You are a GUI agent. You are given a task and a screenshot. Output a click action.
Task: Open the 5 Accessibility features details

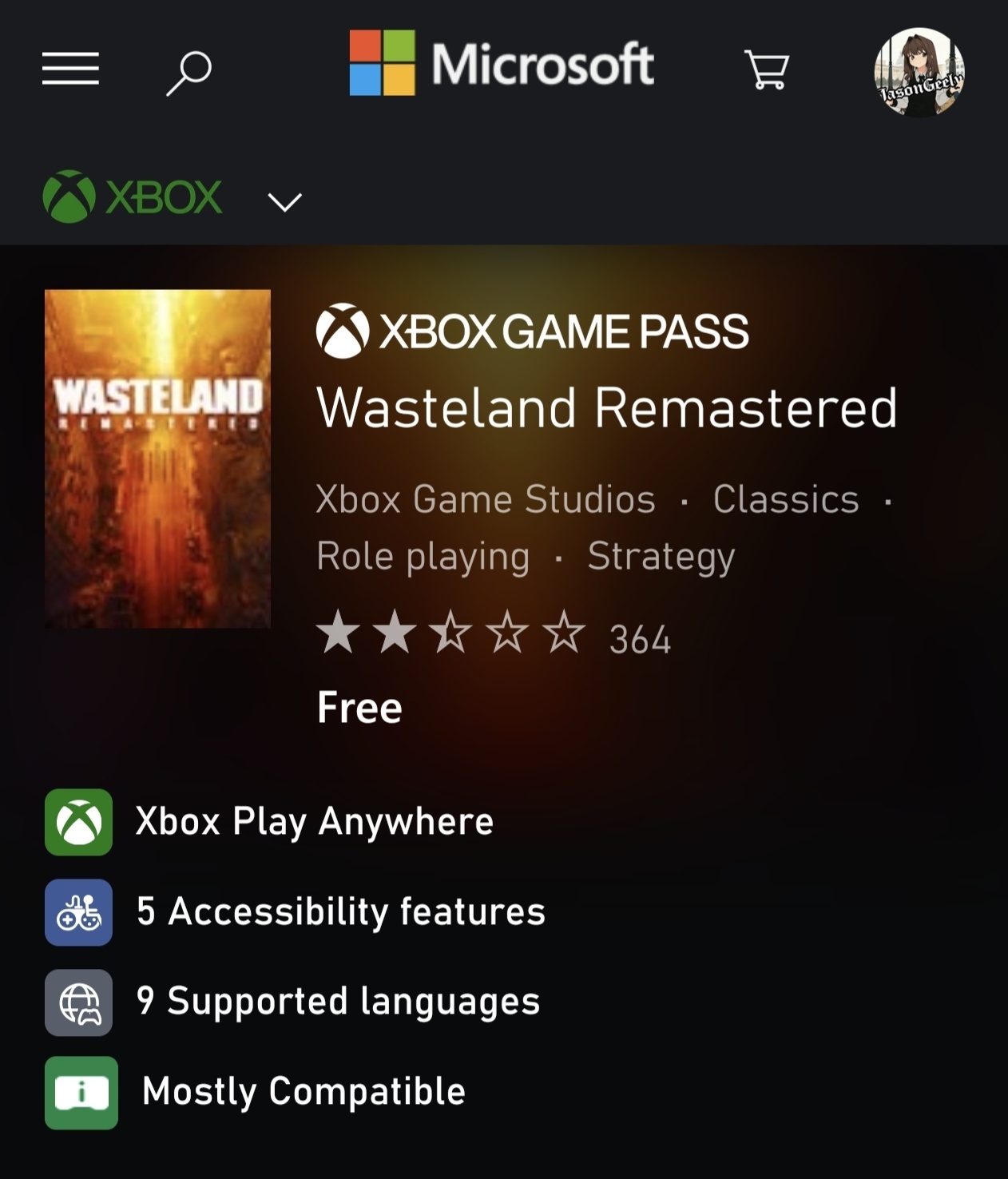[340, 911]
